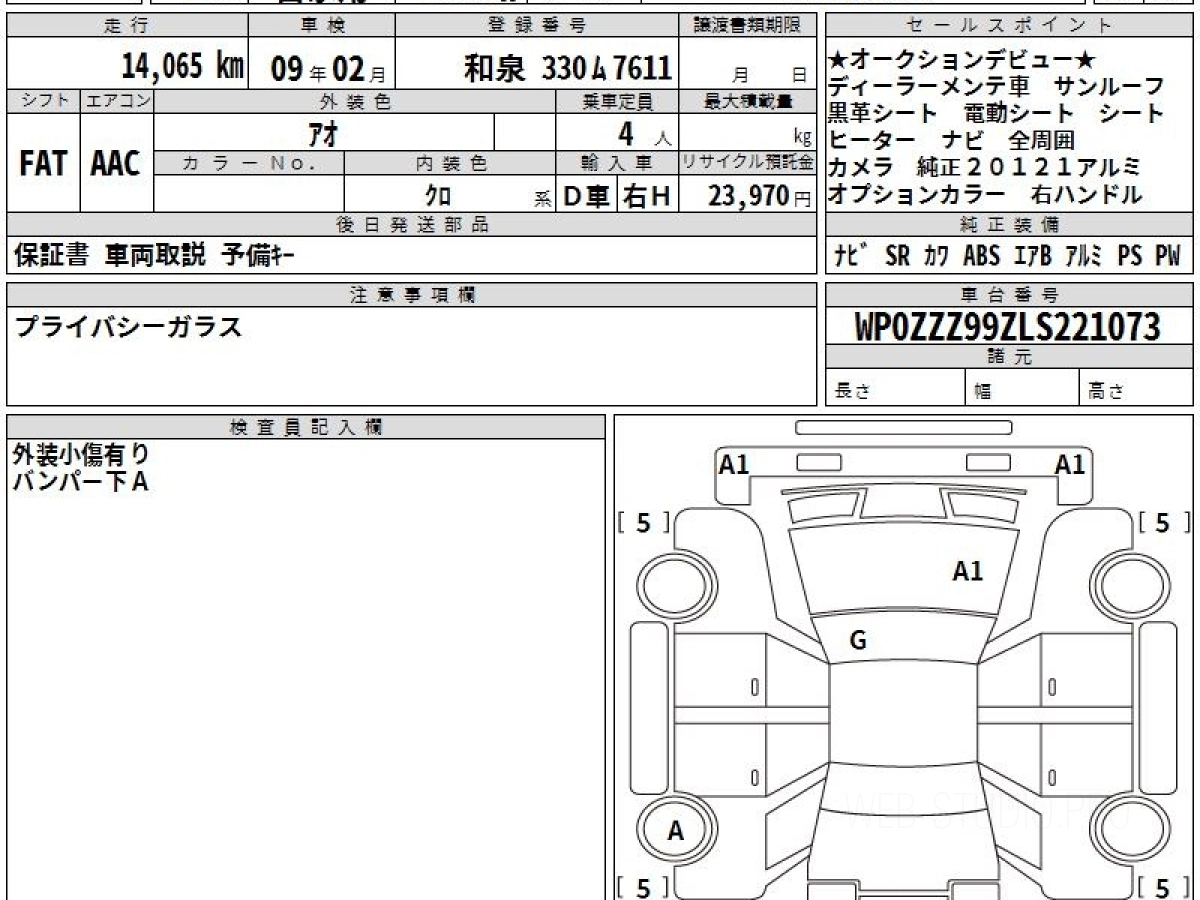The image size is (1200, 900).
Task: Select chassis number WP0ZZZ99ZLS221073
Action: (x=1008, y=326)
